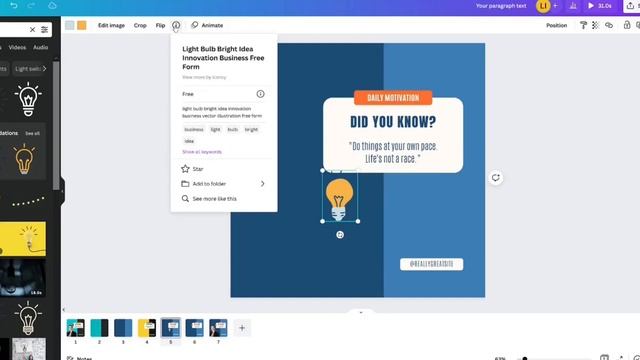Viewport: 640px width, 360px height.
Task: Select the light blue color swatch
Action: pos(70,25)
